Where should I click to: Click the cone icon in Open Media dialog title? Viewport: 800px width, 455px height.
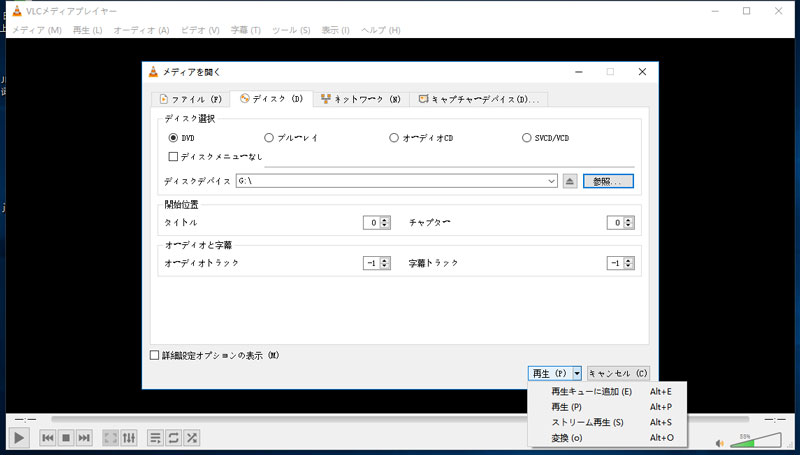pos(153,72)
